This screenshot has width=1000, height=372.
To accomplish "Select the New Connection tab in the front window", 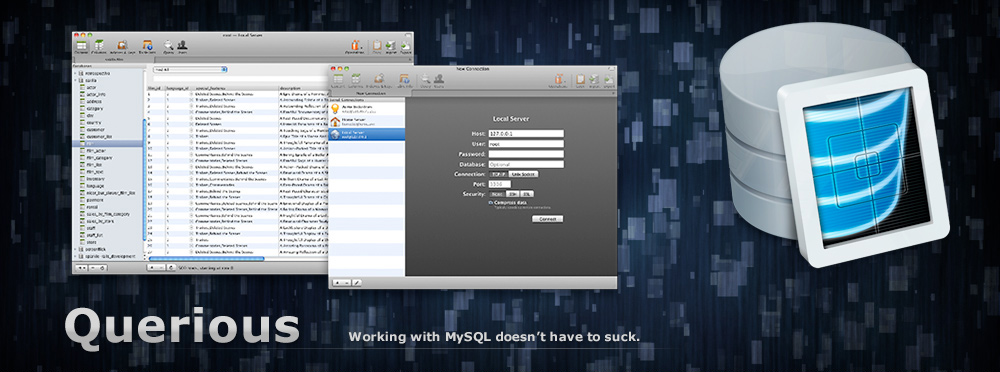I will pyautogui.click(x=371, y=93).
